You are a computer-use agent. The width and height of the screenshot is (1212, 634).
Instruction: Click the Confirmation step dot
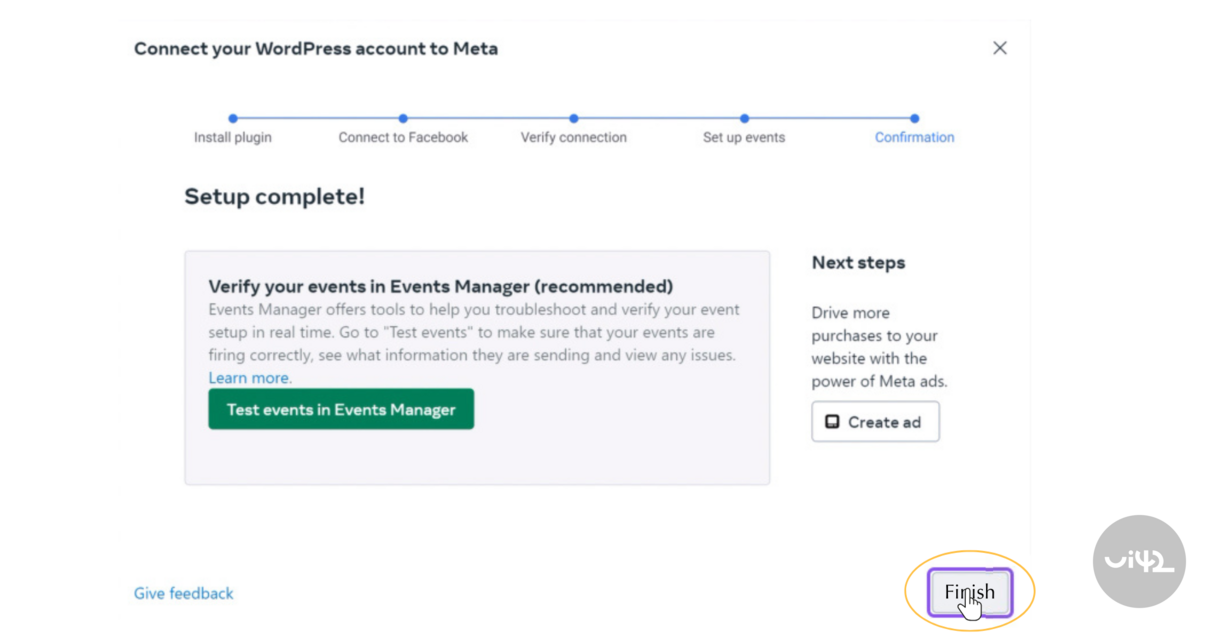914,118
